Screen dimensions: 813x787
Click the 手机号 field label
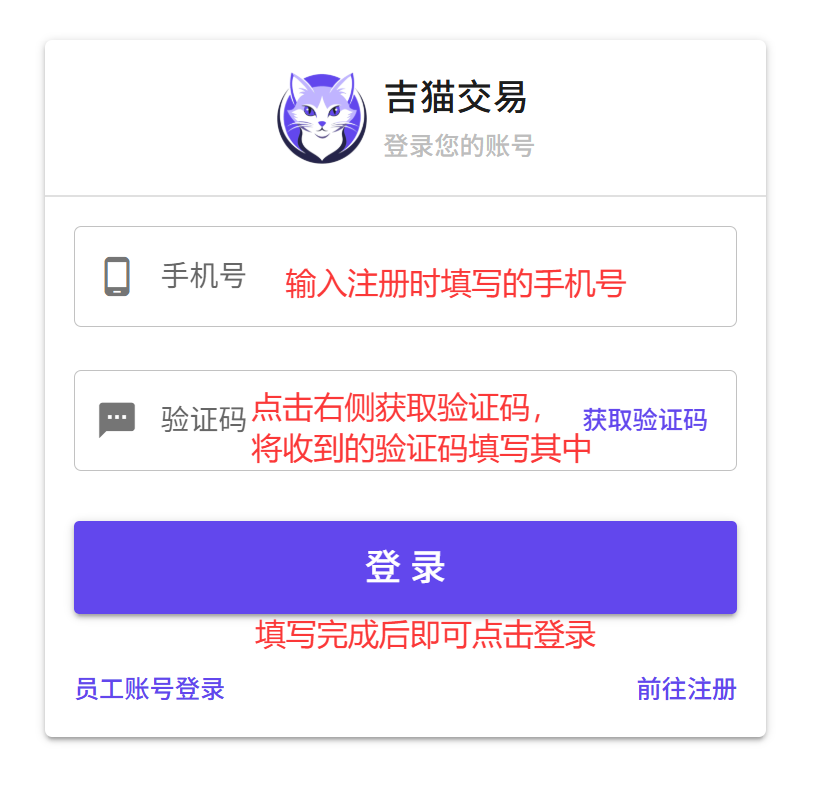[203, 276]
